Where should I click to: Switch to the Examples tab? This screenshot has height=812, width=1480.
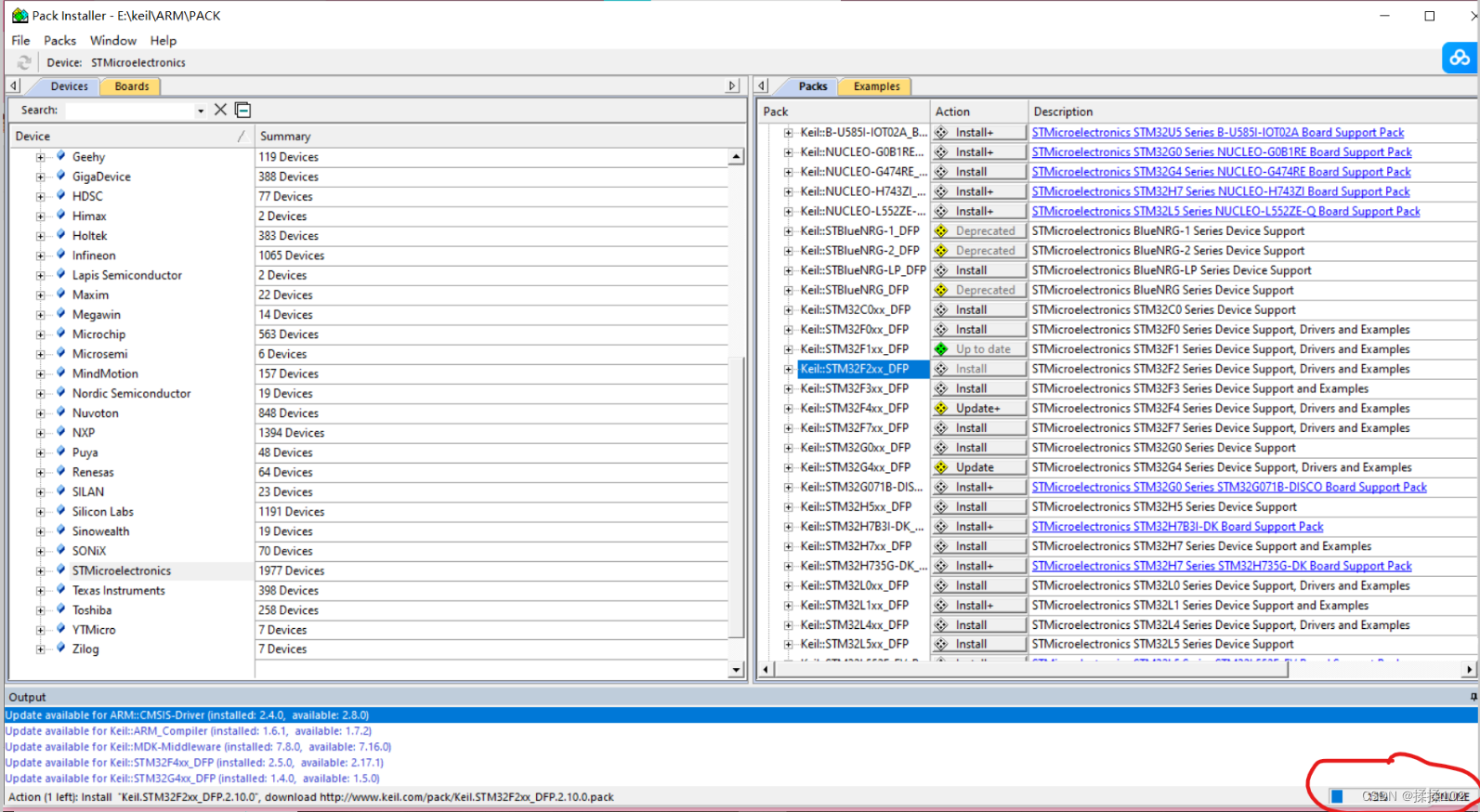point(876,86)
